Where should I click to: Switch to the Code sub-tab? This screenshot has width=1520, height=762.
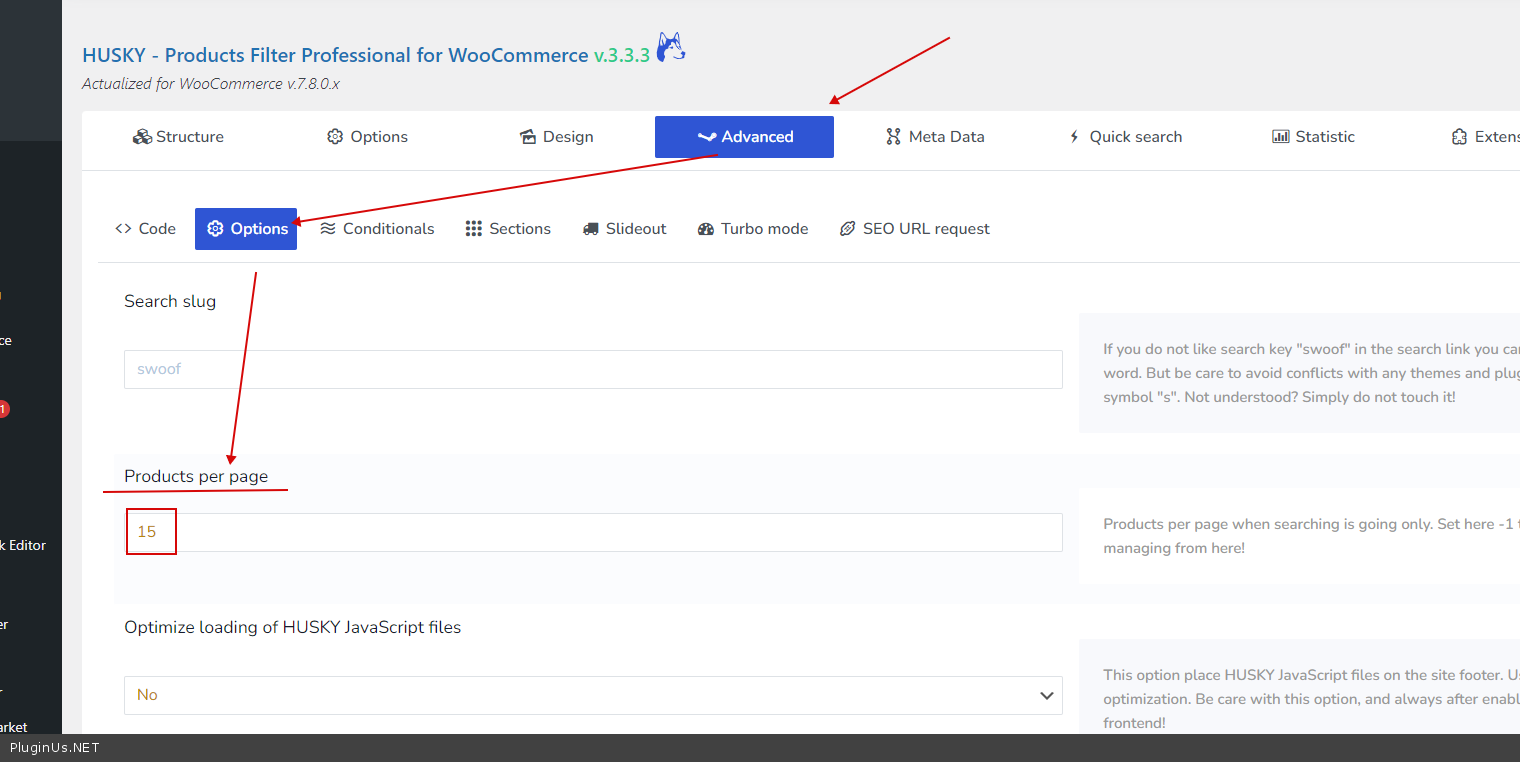tap(146, 229)
